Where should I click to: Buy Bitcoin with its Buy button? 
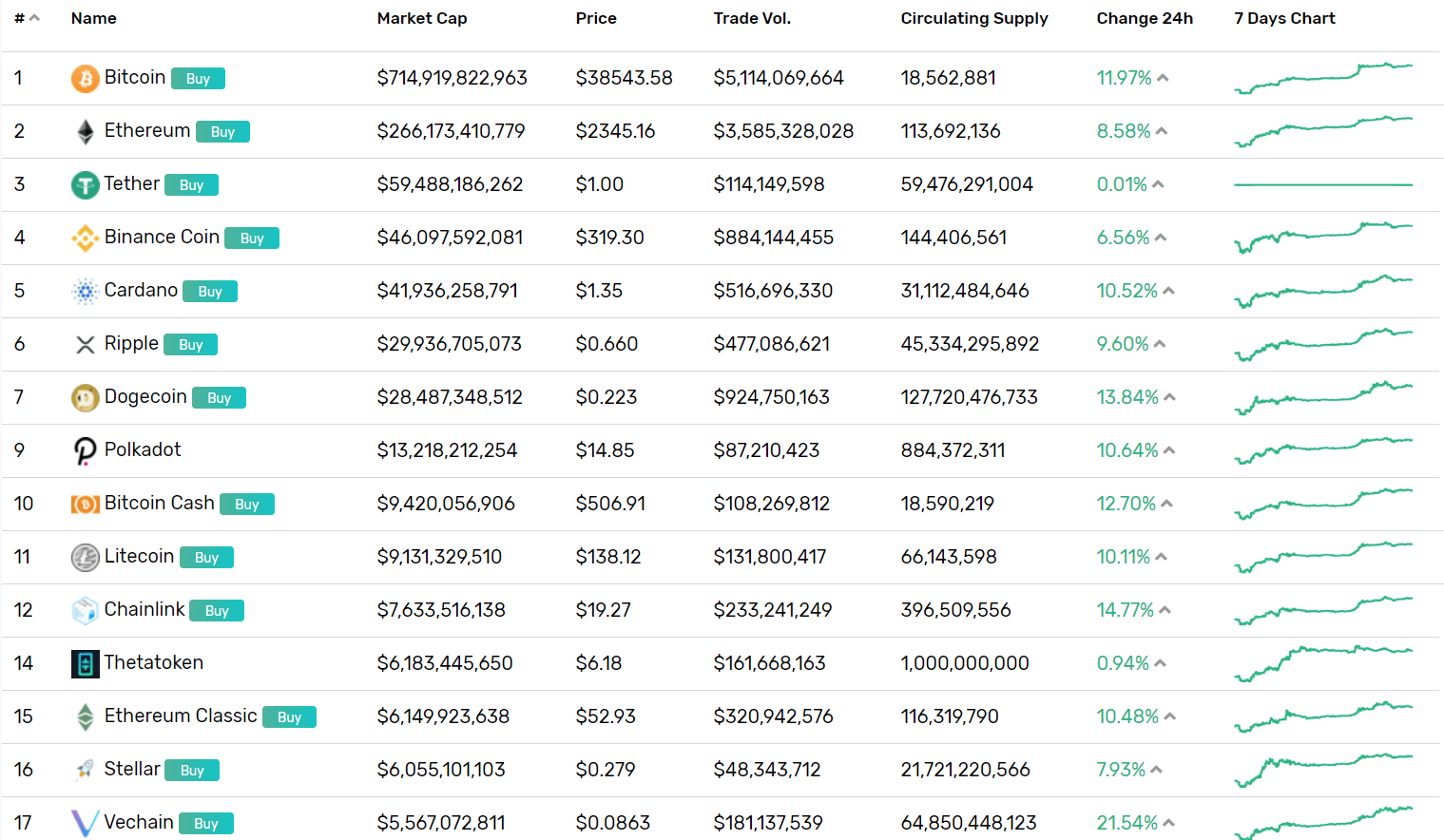[198, 79]
